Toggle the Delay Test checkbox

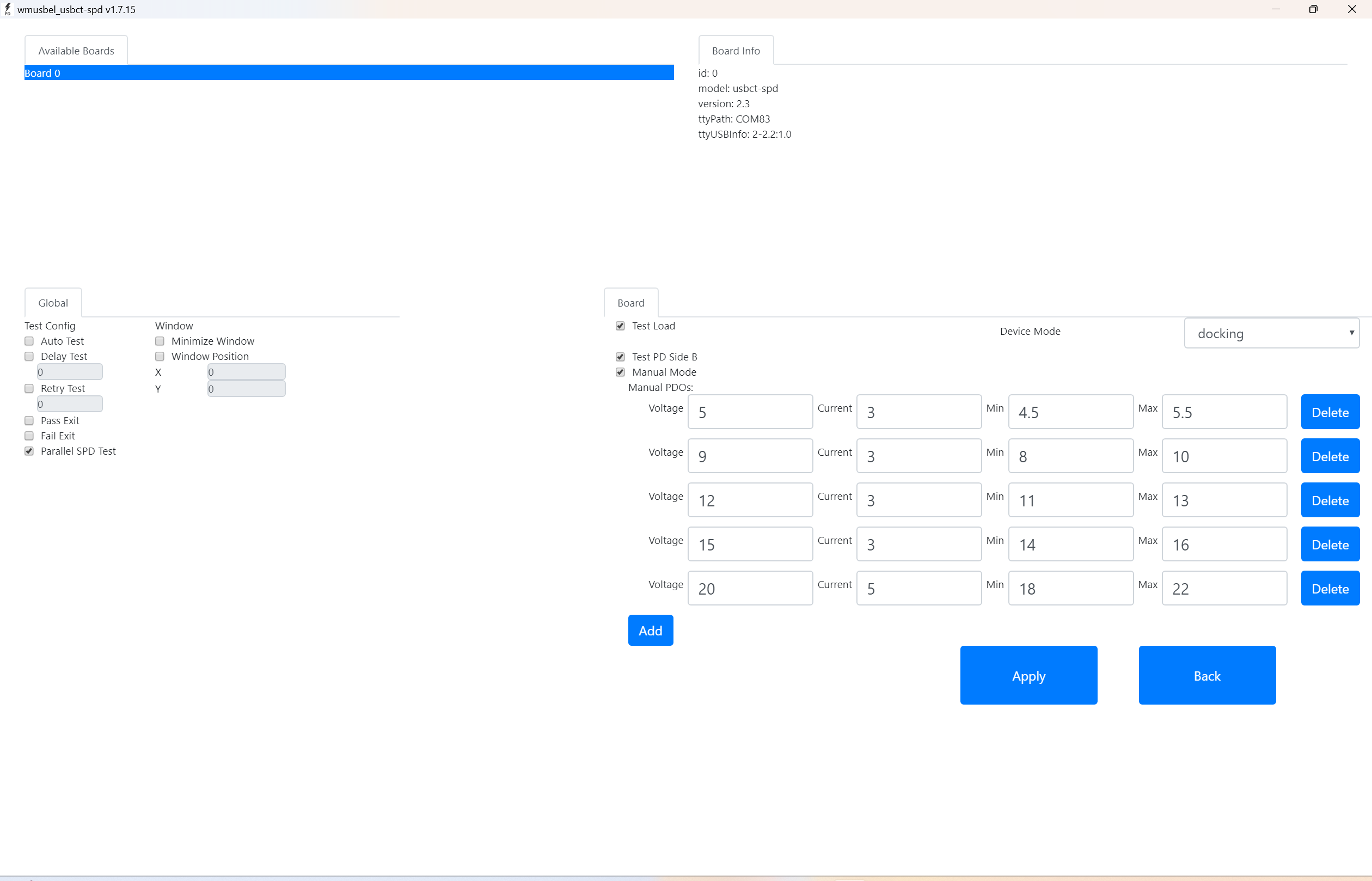[29, 357]
